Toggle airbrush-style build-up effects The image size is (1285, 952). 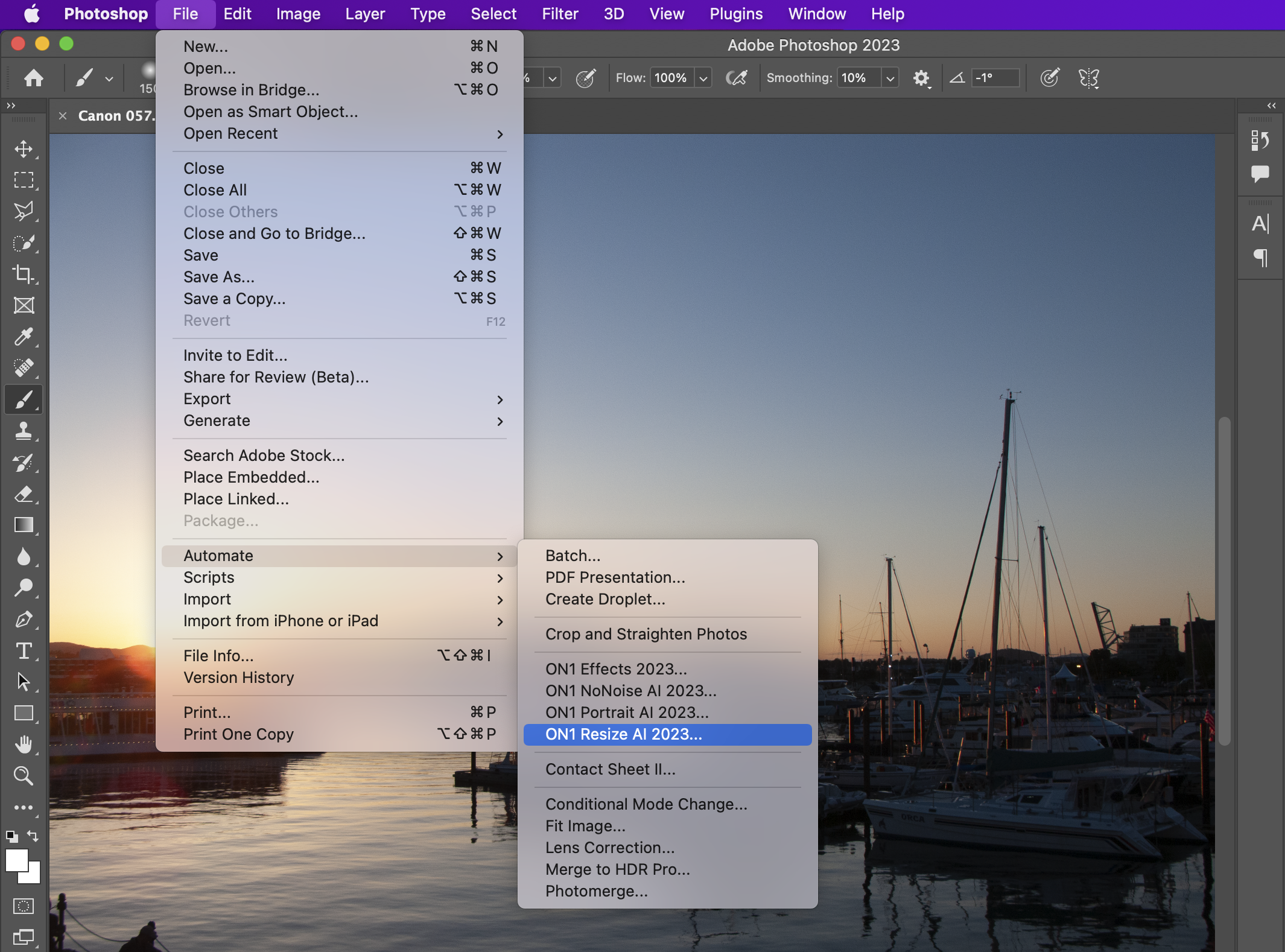point(737,78)
